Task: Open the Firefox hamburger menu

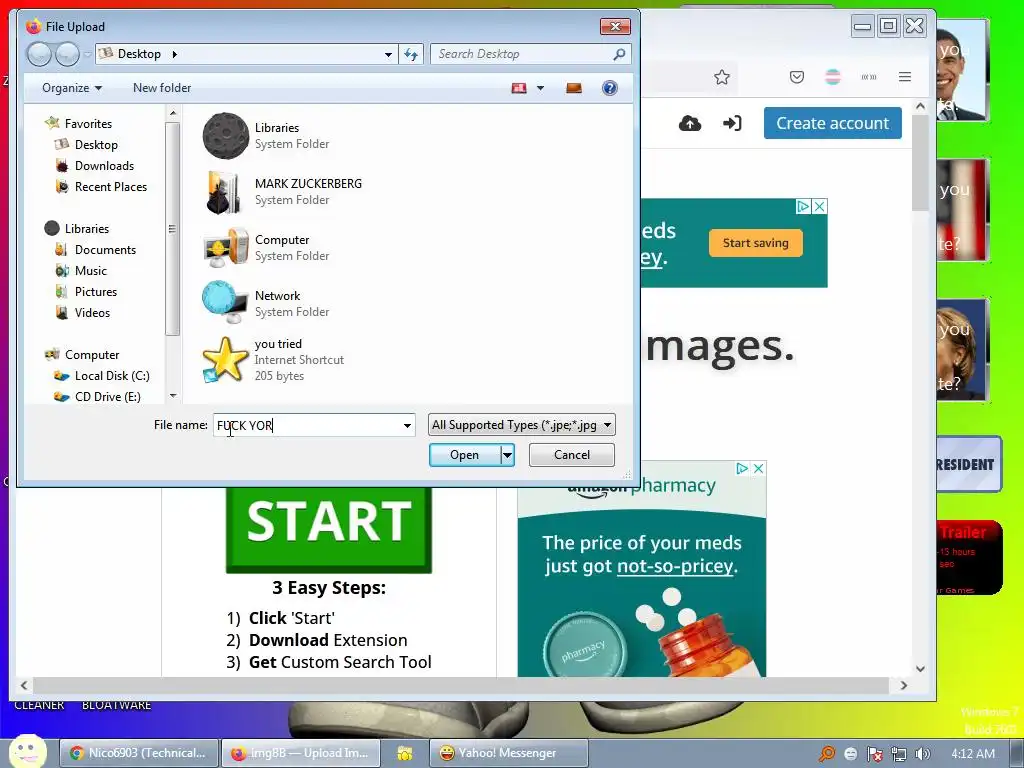Action: [x=904, y=77]
